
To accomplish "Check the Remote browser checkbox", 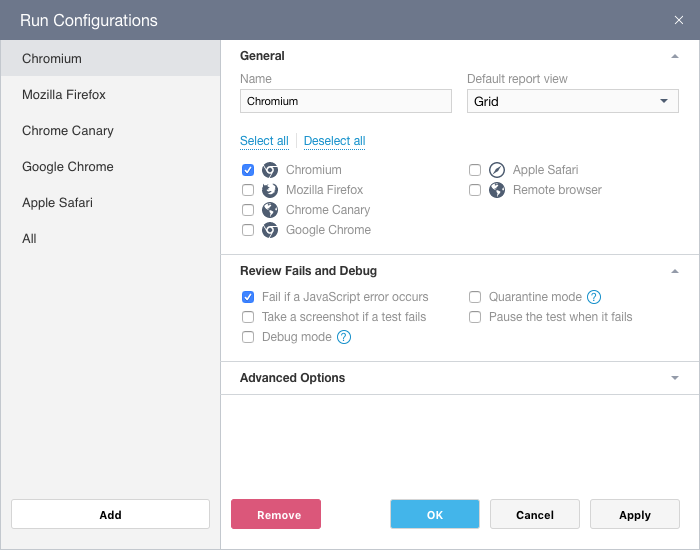I will 475,190.
